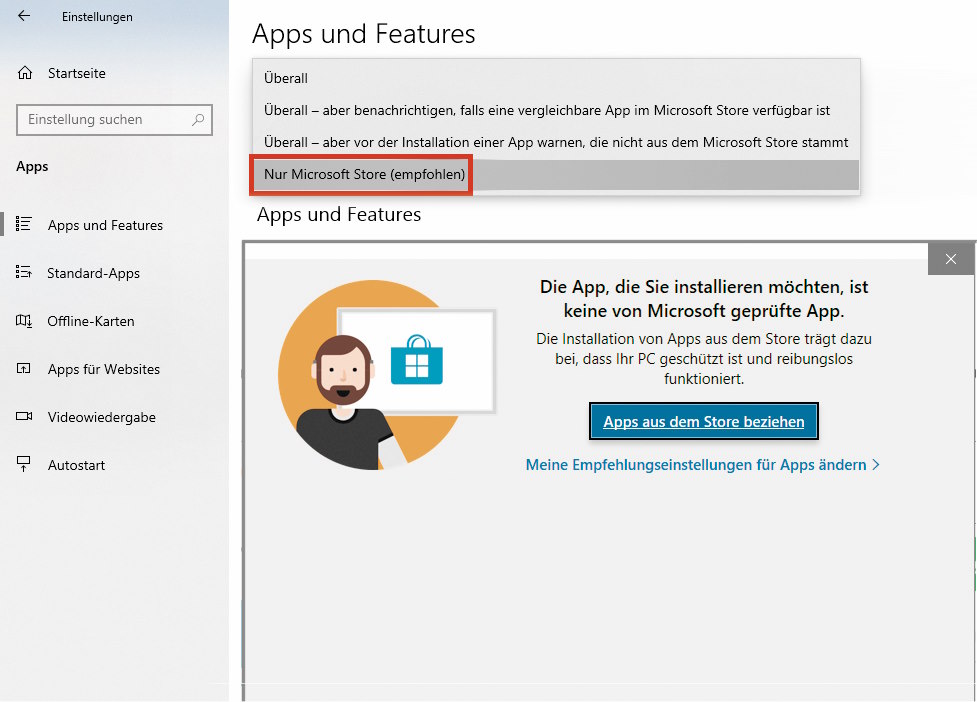Click the back arrow in Einstellungen
This screenshot has width=977, height=702.
coord(24,16)
